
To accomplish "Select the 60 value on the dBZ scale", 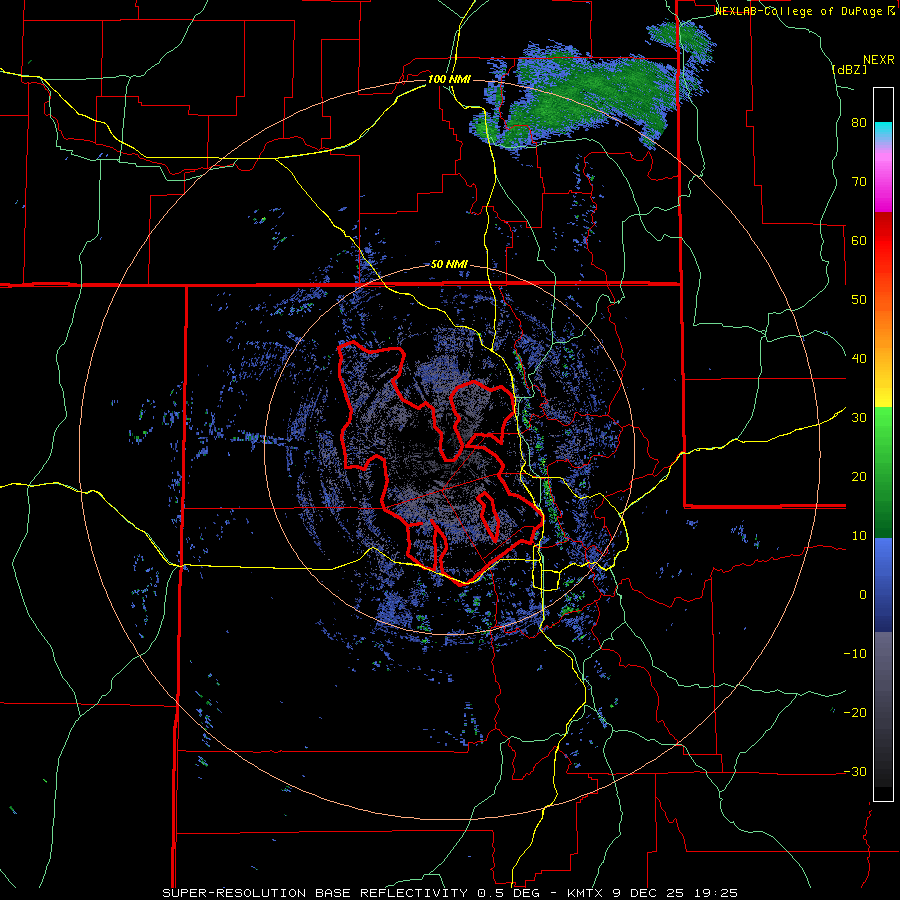I will coord(859,240).
